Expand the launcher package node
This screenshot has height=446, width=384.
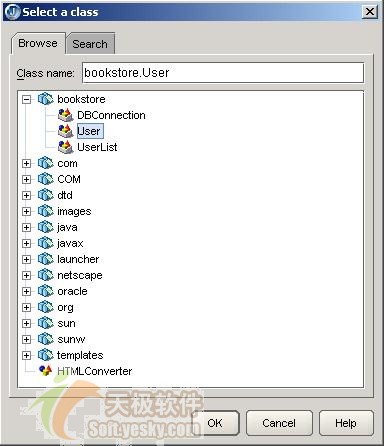(x=26, y=259)
